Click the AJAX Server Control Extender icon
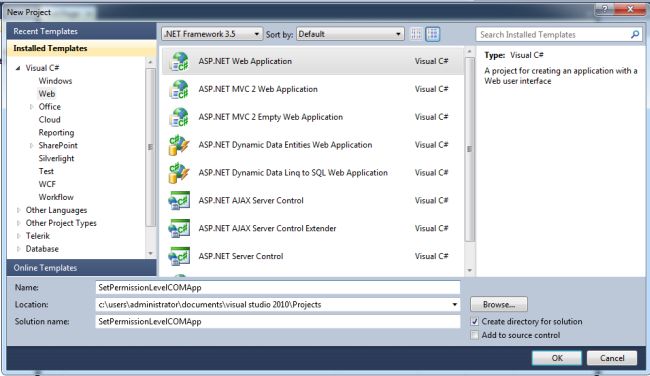Screen dimensions: 650x376 (x=179, y=228)
